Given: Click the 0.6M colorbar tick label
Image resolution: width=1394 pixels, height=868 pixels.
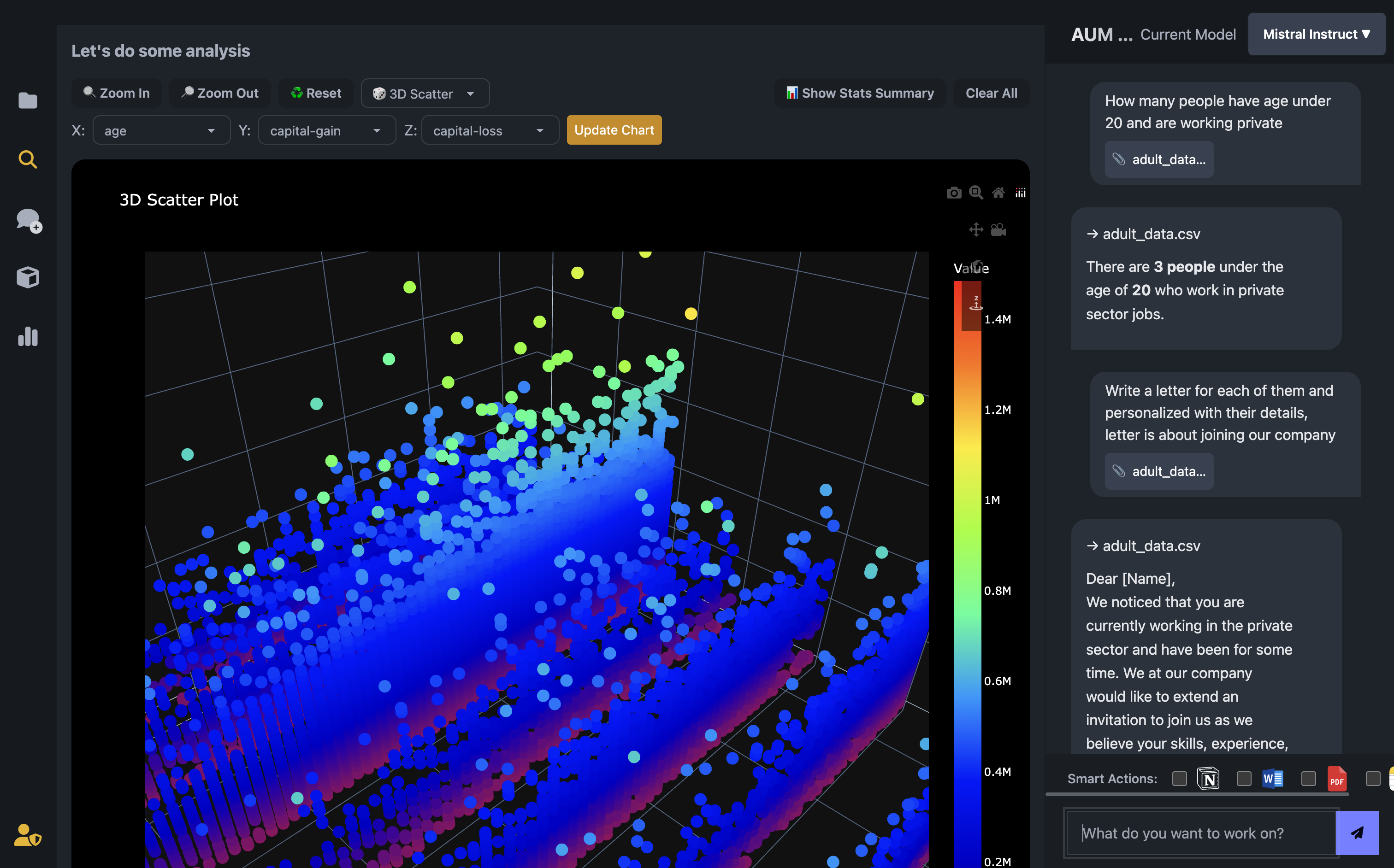Looking at the screenshot, I should pyautogui.click(x=998, y=681).
